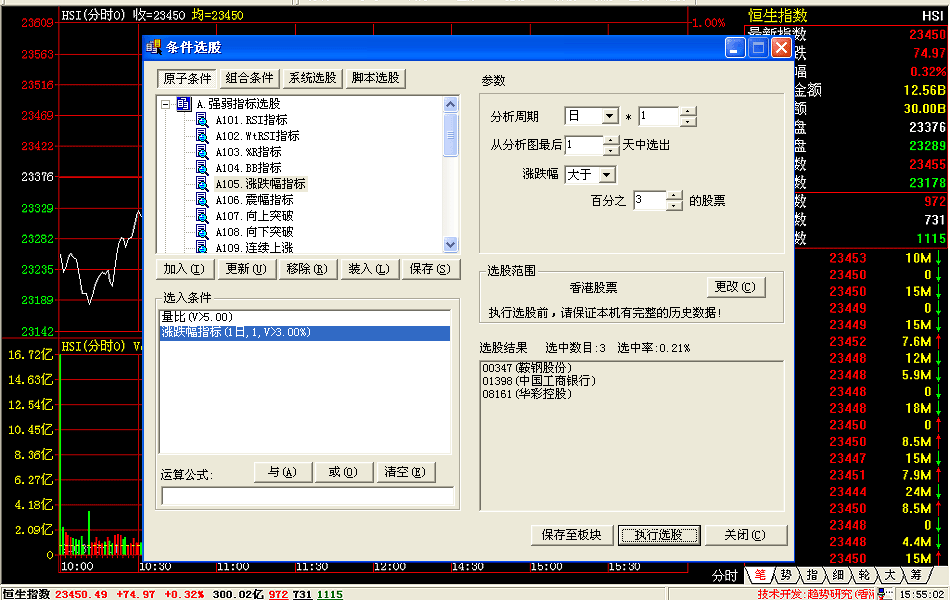Click the icon beside A102.WtRSI指标
950x600 pixels.
202,136
